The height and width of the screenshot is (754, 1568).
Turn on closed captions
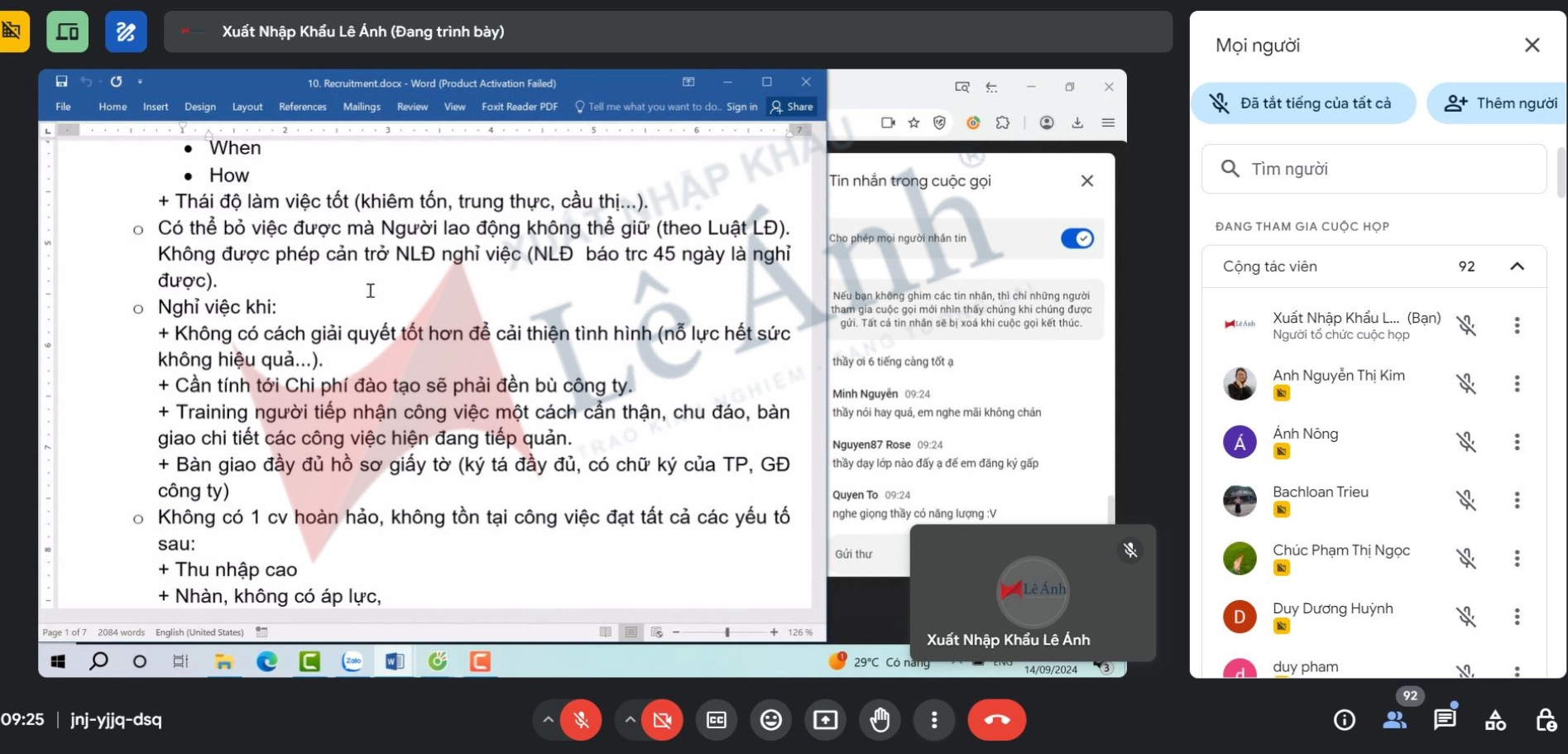point(717,720)
